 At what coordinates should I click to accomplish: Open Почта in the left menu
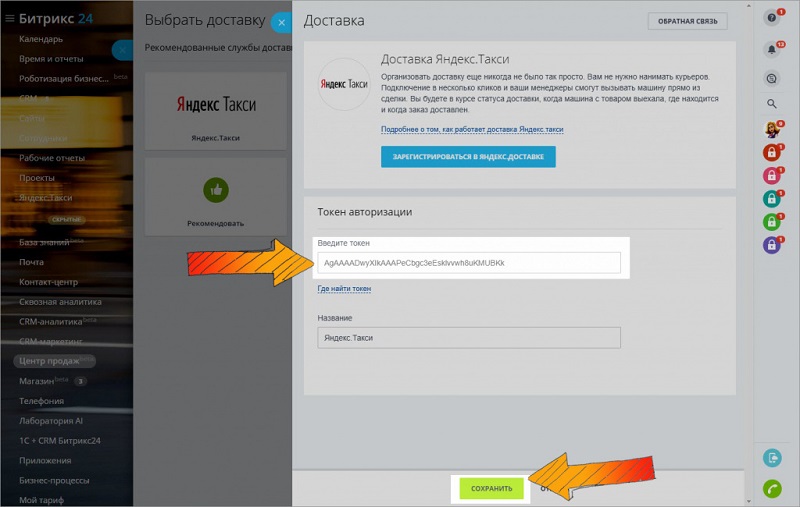31,262
